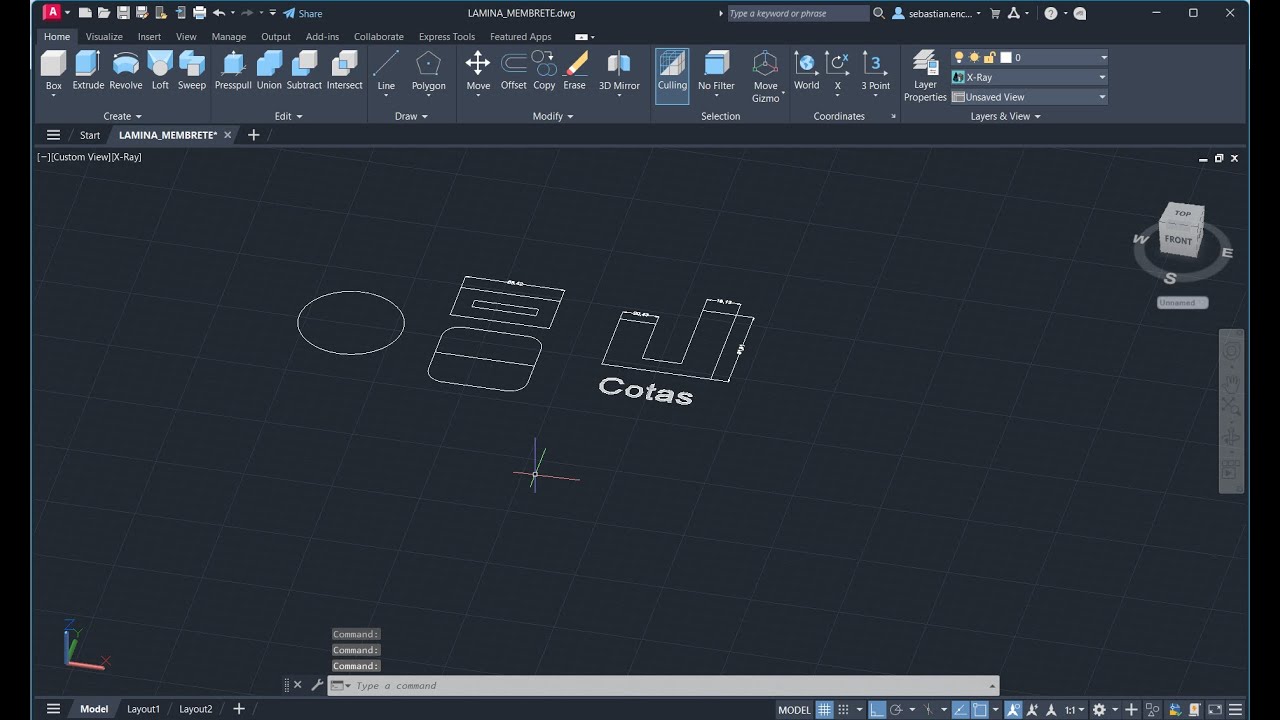Select the Loft tool

160,71
